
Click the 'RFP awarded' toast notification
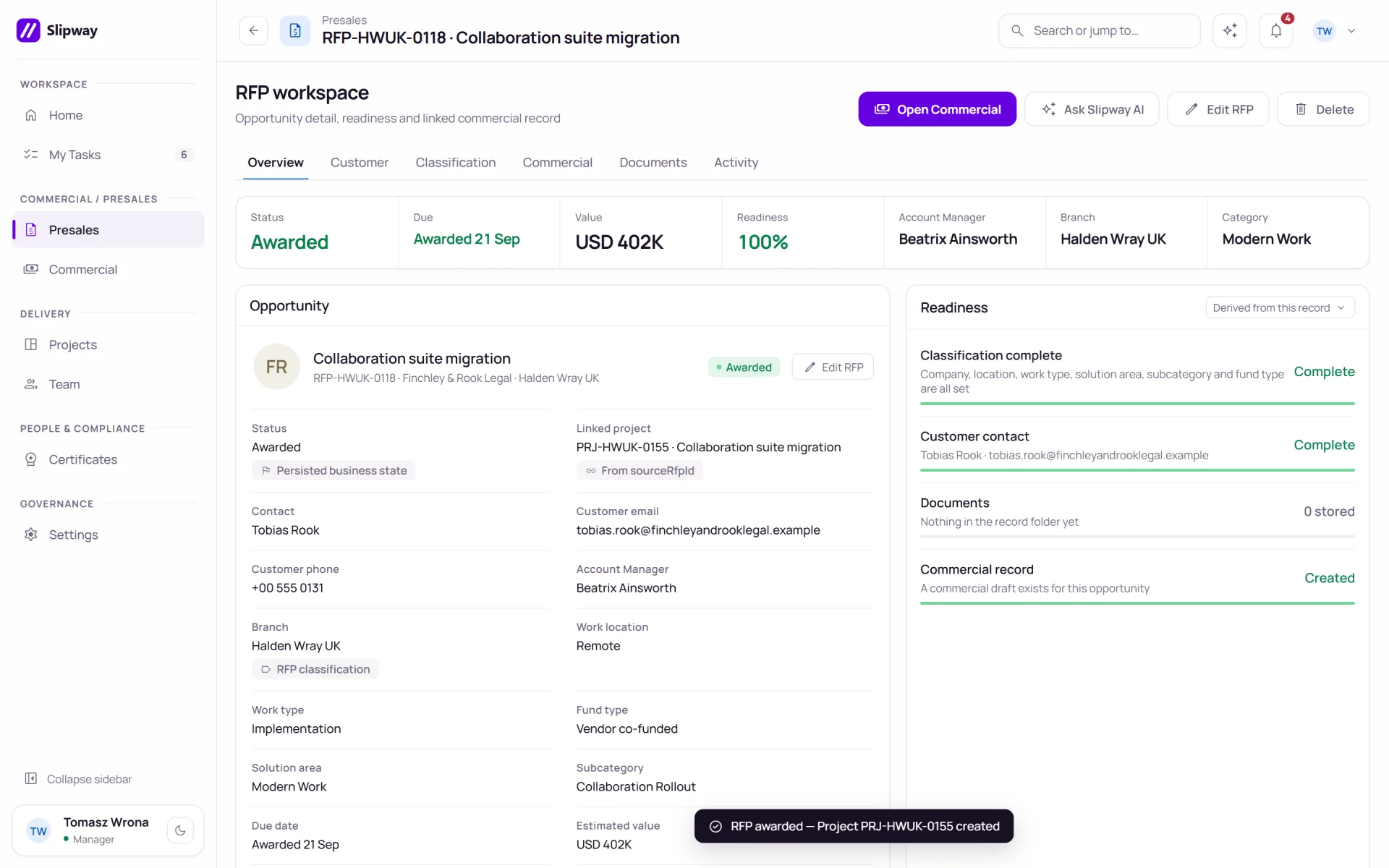coord(854,826)
